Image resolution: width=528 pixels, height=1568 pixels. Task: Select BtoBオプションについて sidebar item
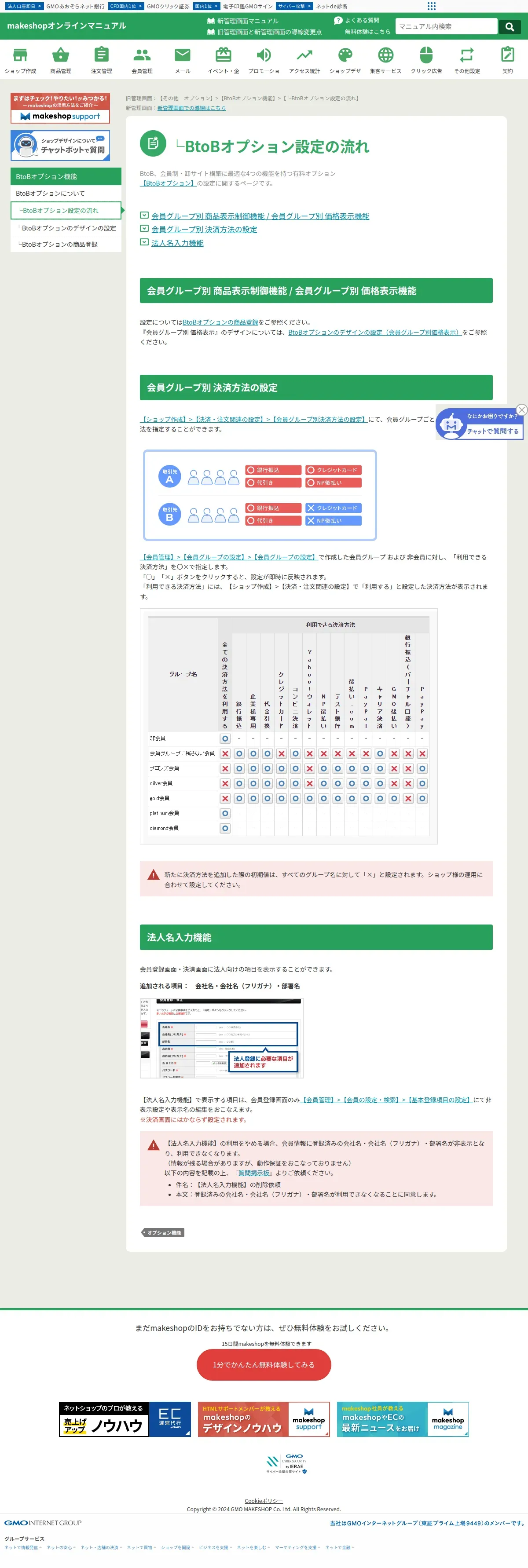(66, 194)
